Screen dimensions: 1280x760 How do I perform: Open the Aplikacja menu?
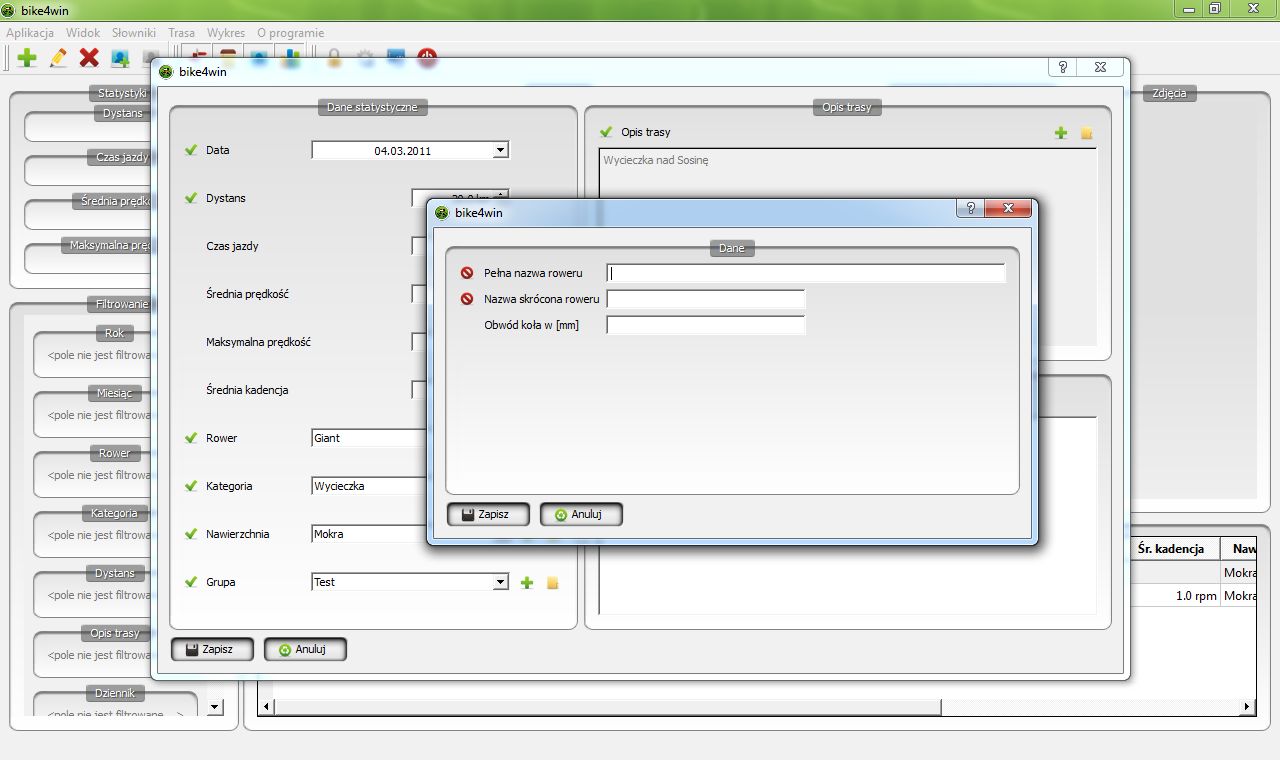click(x=30, y=33)
